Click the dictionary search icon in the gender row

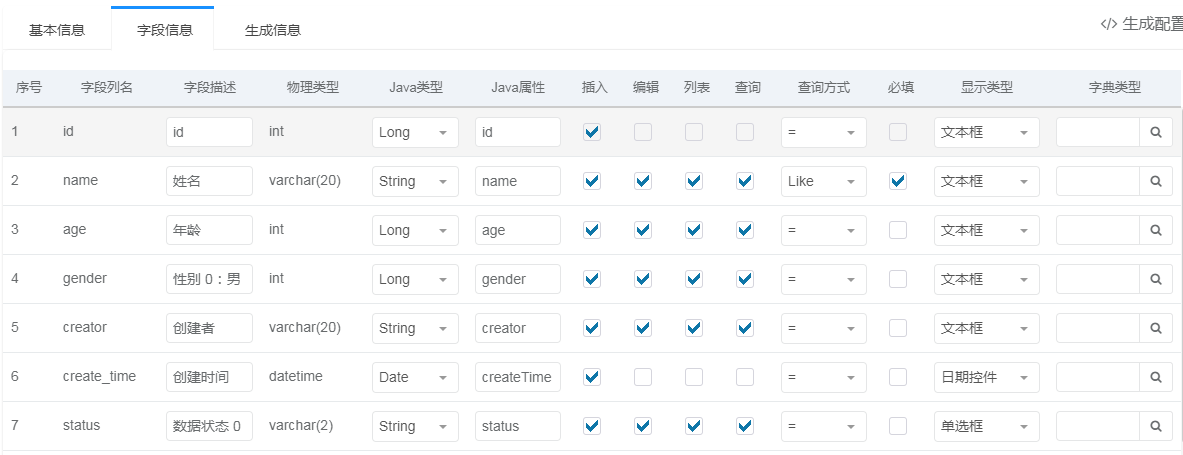(1155, 279)
